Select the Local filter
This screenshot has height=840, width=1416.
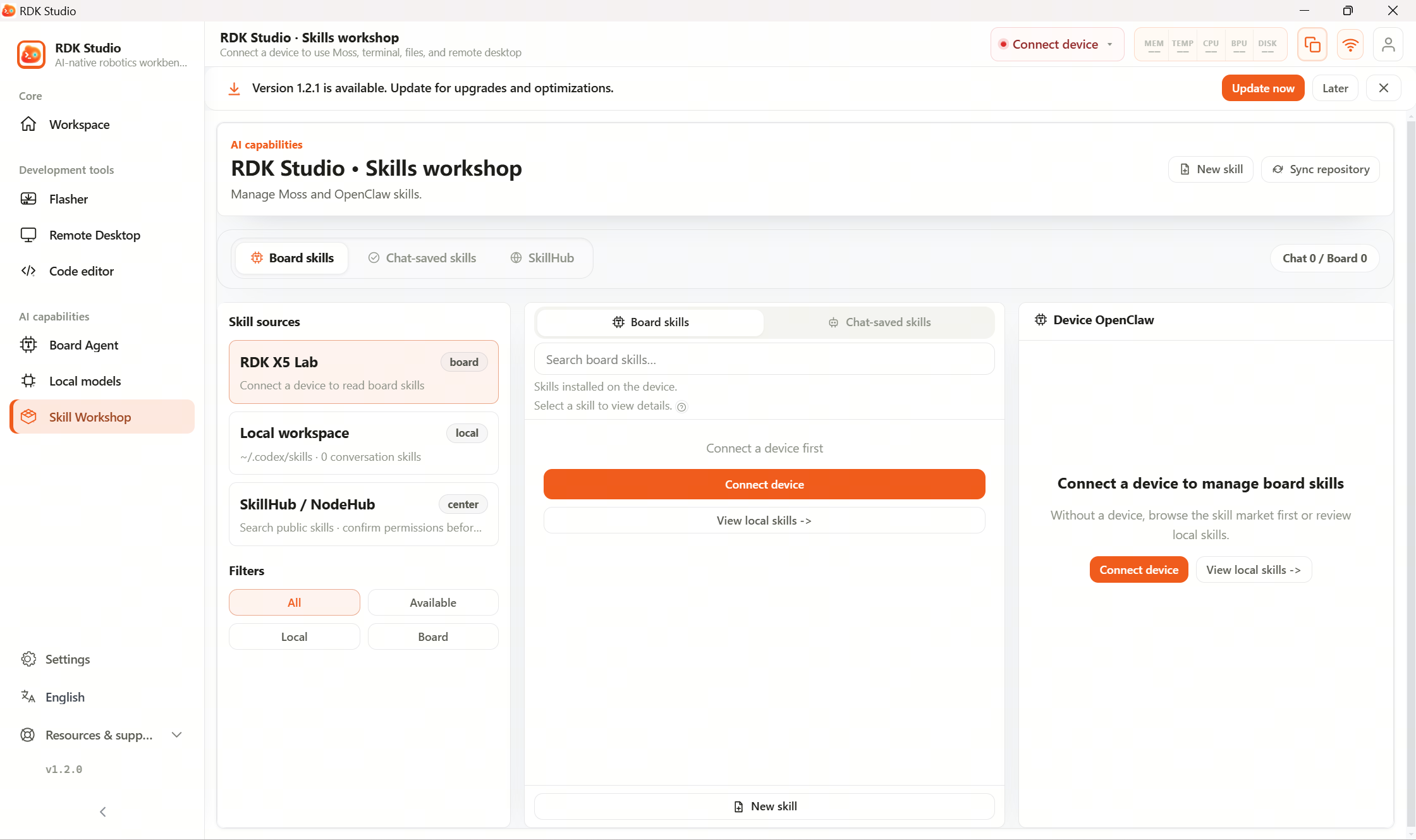click(295, 636)
